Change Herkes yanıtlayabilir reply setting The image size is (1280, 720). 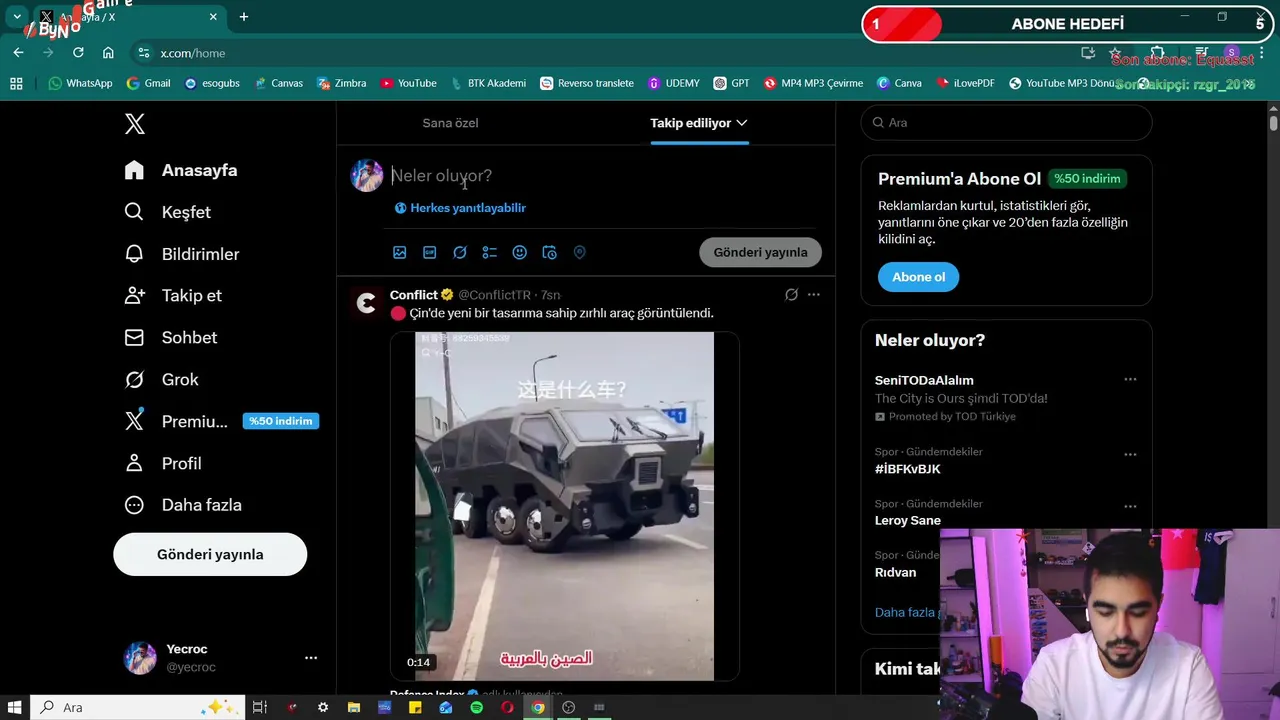point(460,208)
